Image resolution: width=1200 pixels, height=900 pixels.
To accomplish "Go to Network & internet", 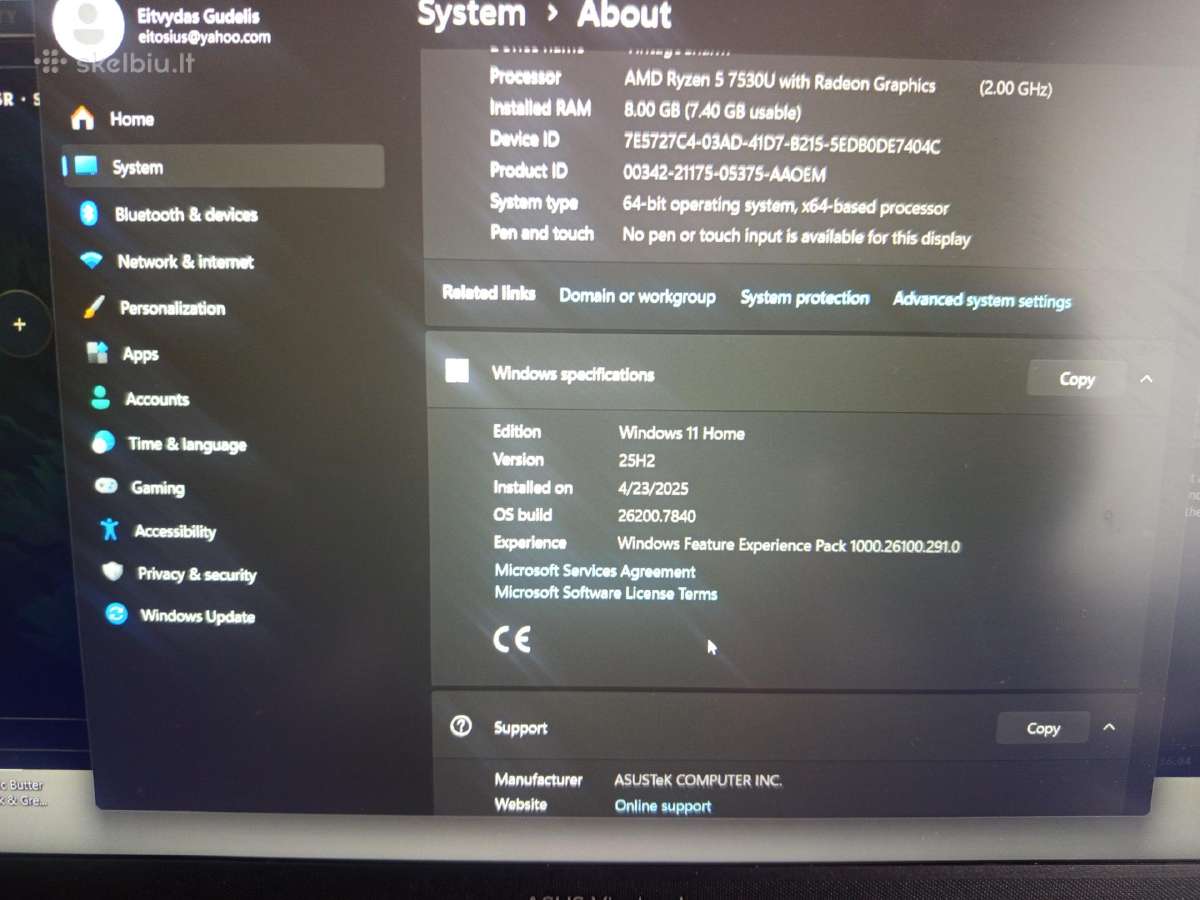I will coord(185,261).
